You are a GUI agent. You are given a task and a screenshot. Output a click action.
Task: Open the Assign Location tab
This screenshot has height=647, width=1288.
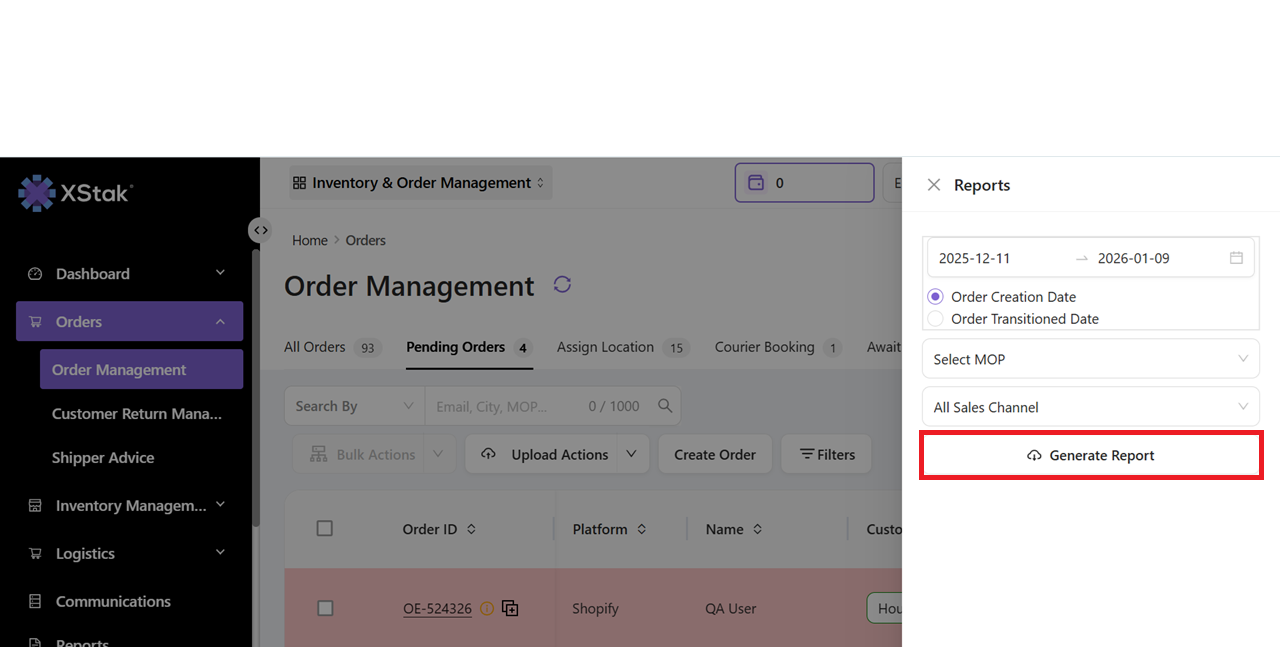605,347
